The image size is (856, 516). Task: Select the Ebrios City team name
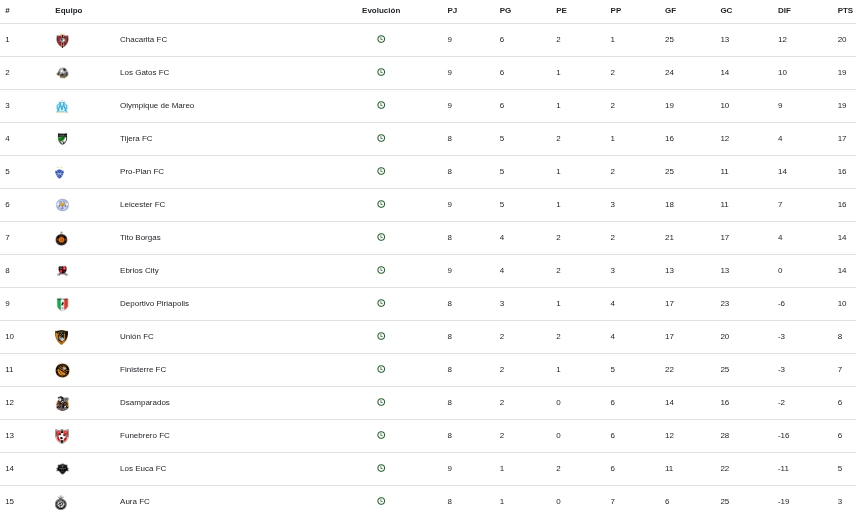(139, 271)
